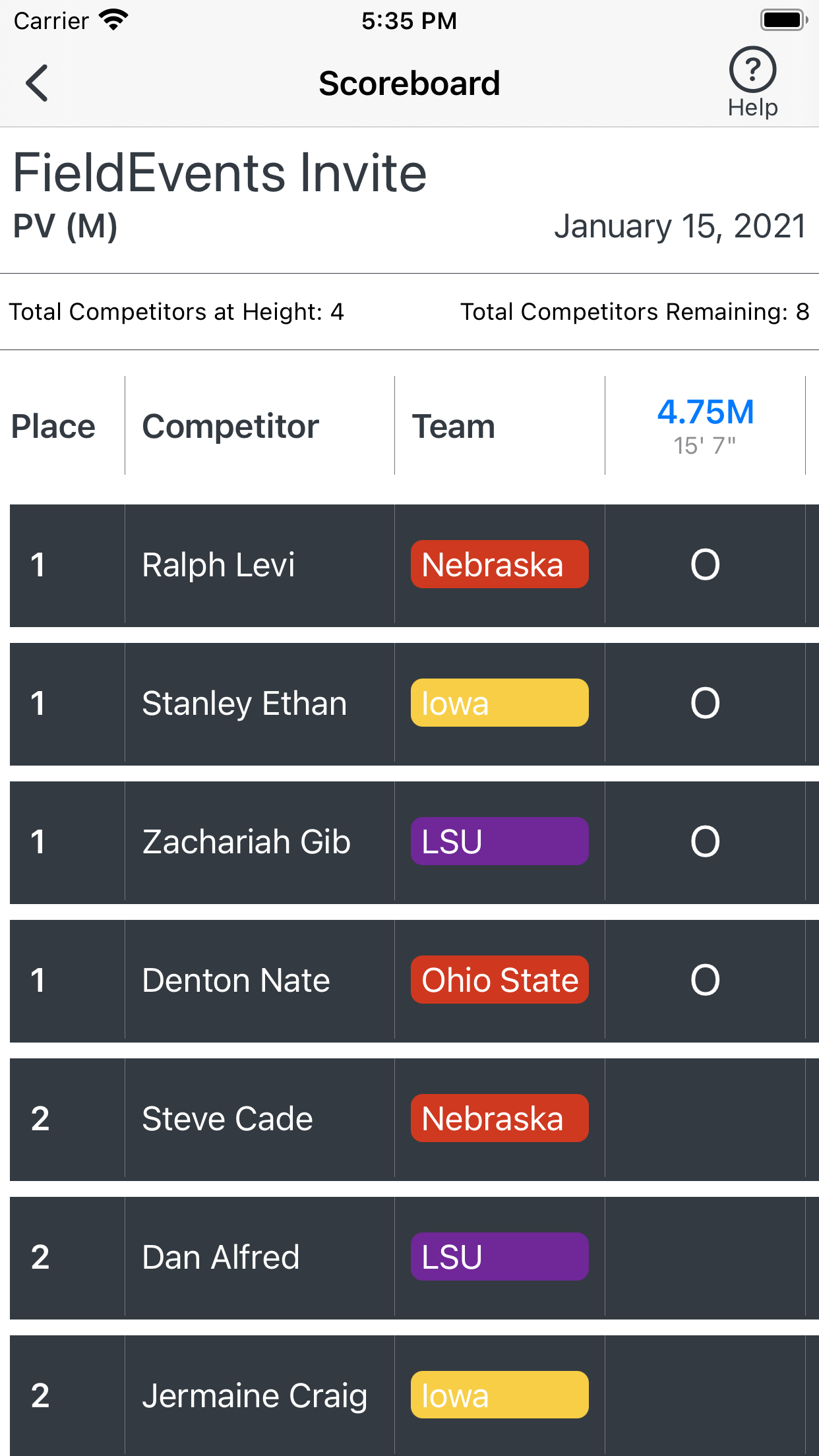Tap the back chevron arrow
This screenshot has height=1456, width=819.
pos(37,83)
